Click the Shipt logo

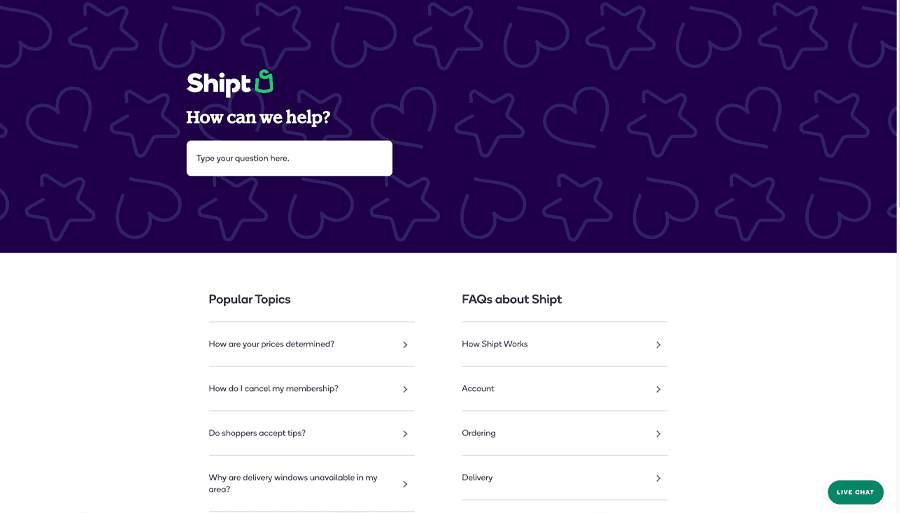[230, 83]
